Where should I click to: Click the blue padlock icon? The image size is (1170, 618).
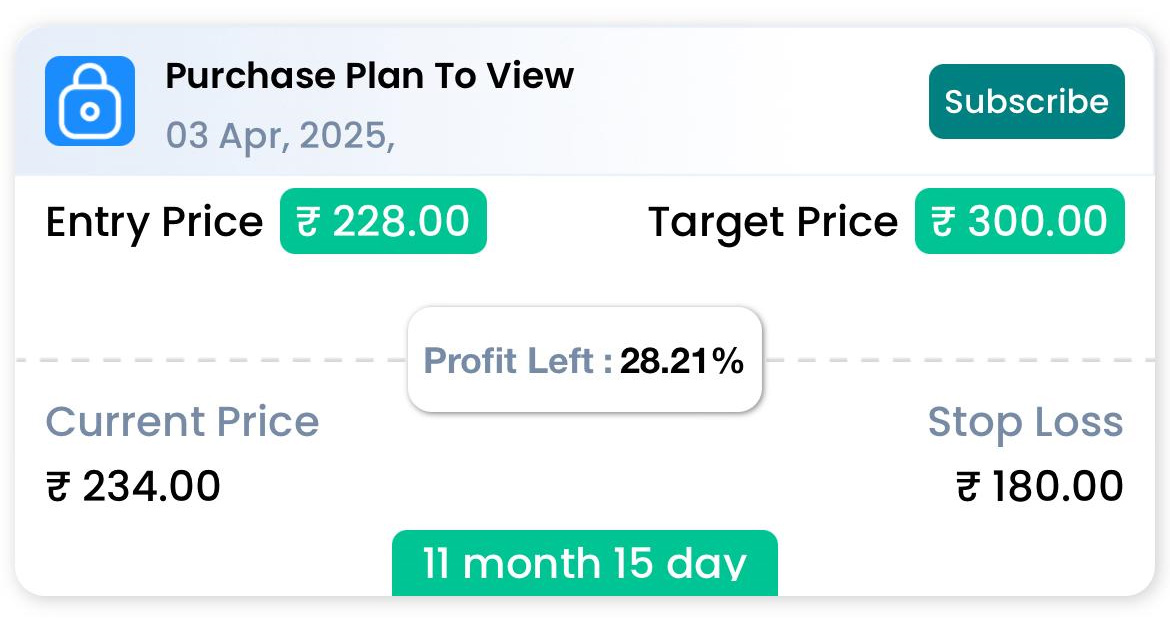tap(90, 101)
